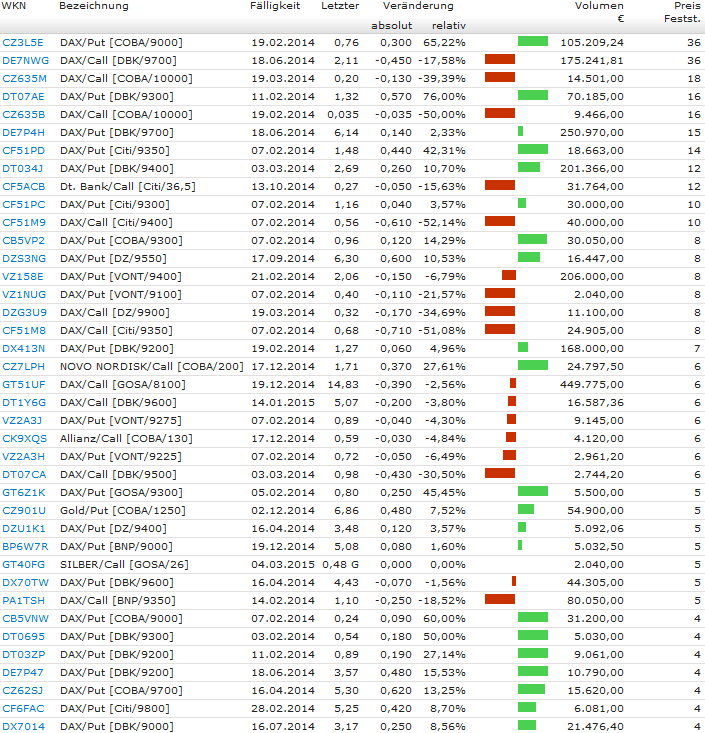Open WKN link BP6W7R
Screen dimensions: 705x733
(x=25, y=546)
